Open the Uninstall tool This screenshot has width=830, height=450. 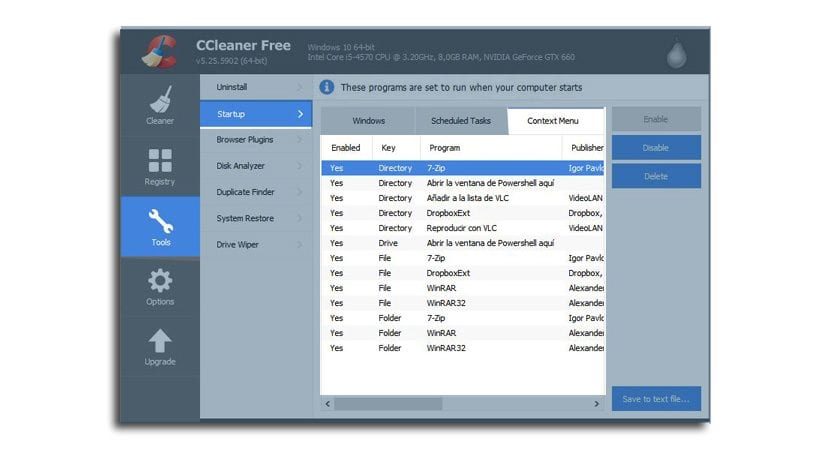256,87
